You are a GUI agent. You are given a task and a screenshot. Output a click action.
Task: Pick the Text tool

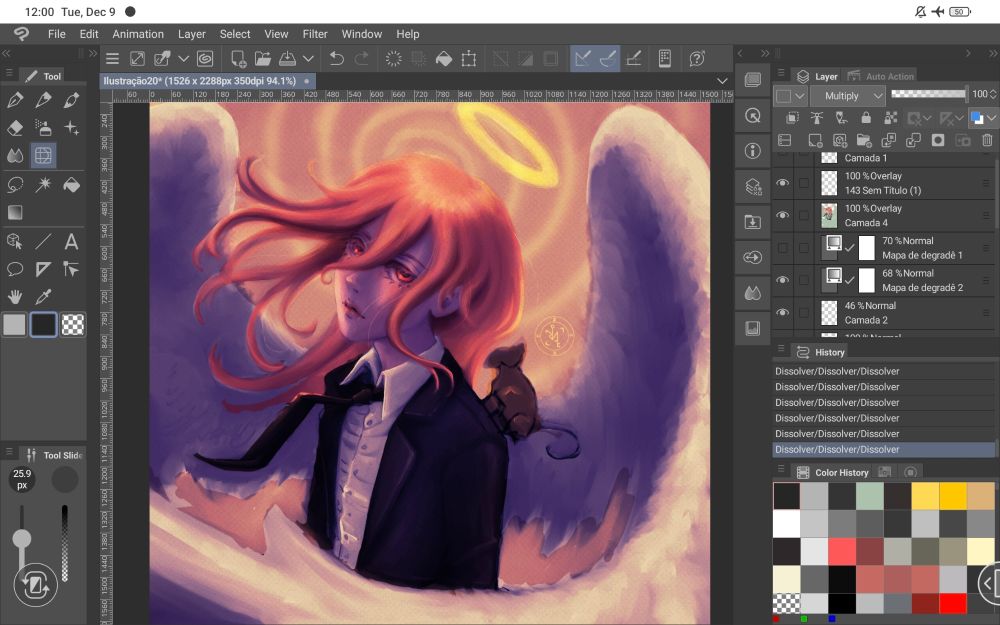click(71, 242)
